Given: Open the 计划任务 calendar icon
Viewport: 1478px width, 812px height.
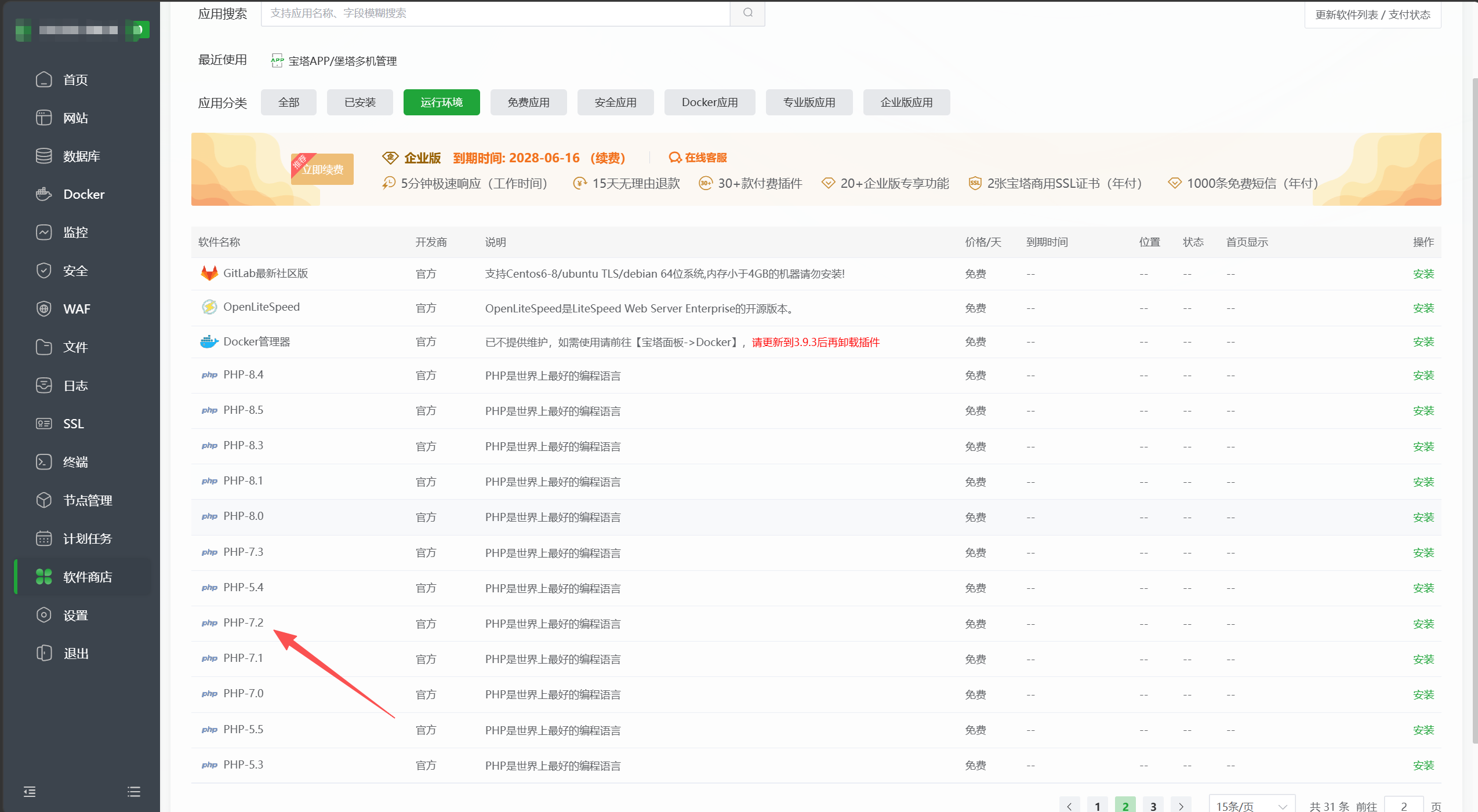Looking at the screenshot, I should coord(44,538).
